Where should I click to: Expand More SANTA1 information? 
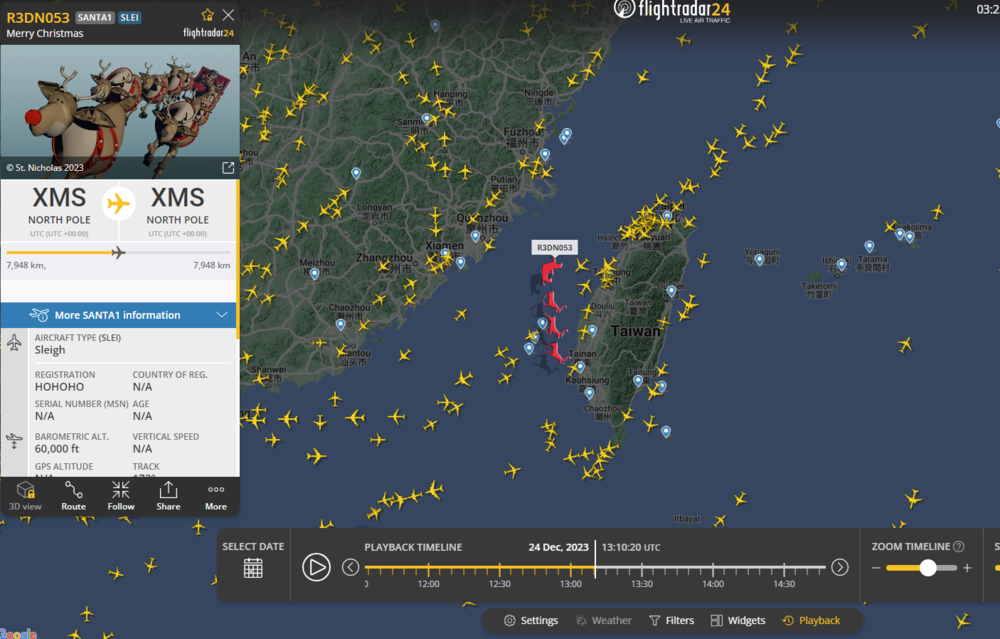coord(119,315)
